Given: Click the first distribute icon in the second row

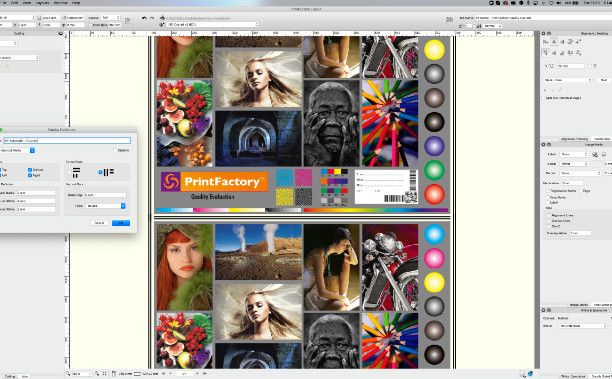Looking at the screenshot, I should (546, 52).
